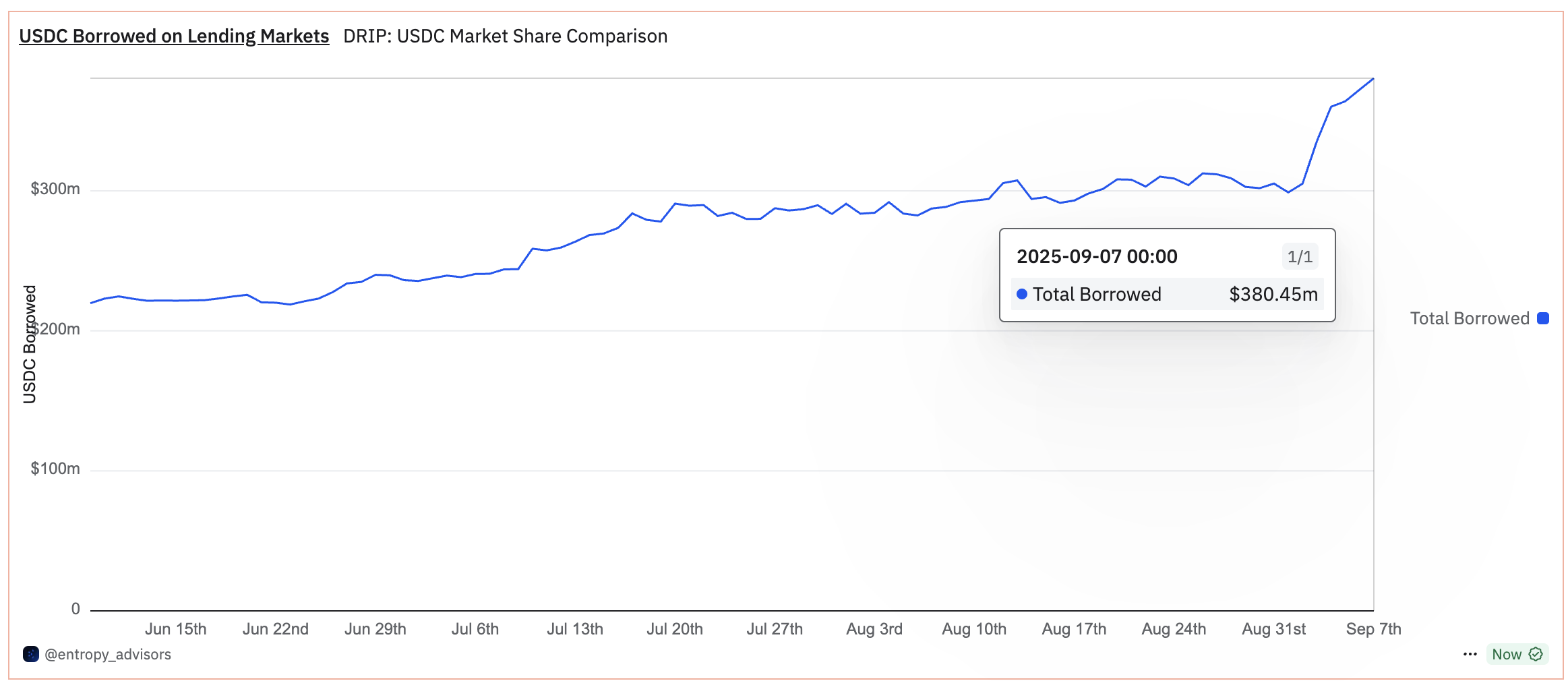Image resolution: width=1568 pixels, height=681 pixels.
Task: Click the verified checkmark icon beside Now
Action: click(1536, 654)
